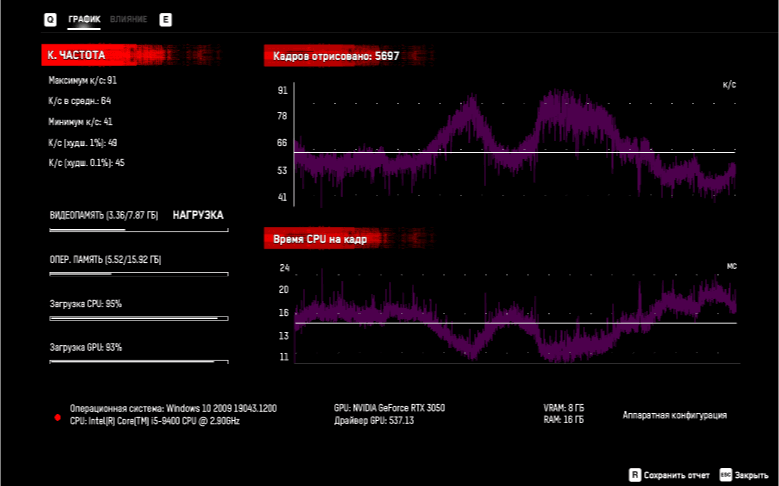Click ВИДЕОПАМЯТЬ (3.36/7.87 ГБ) label
The image size is (779, 486).
coord(104,215)
